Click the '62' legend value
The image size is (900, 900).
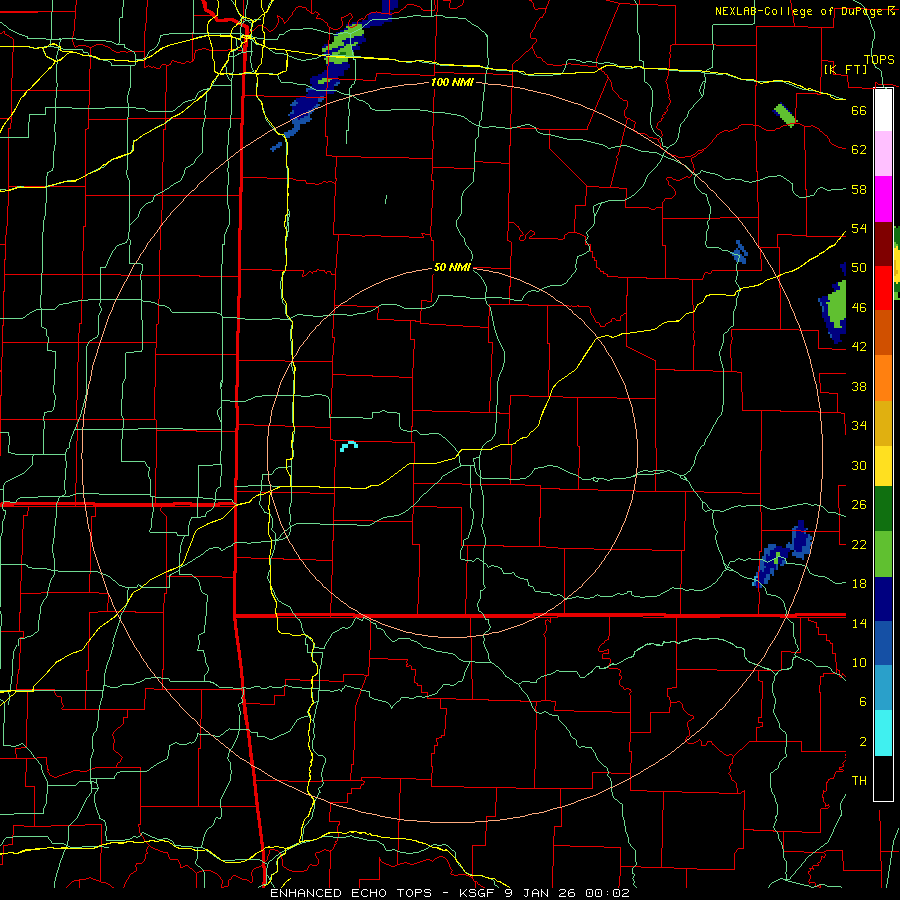[859, 150]
